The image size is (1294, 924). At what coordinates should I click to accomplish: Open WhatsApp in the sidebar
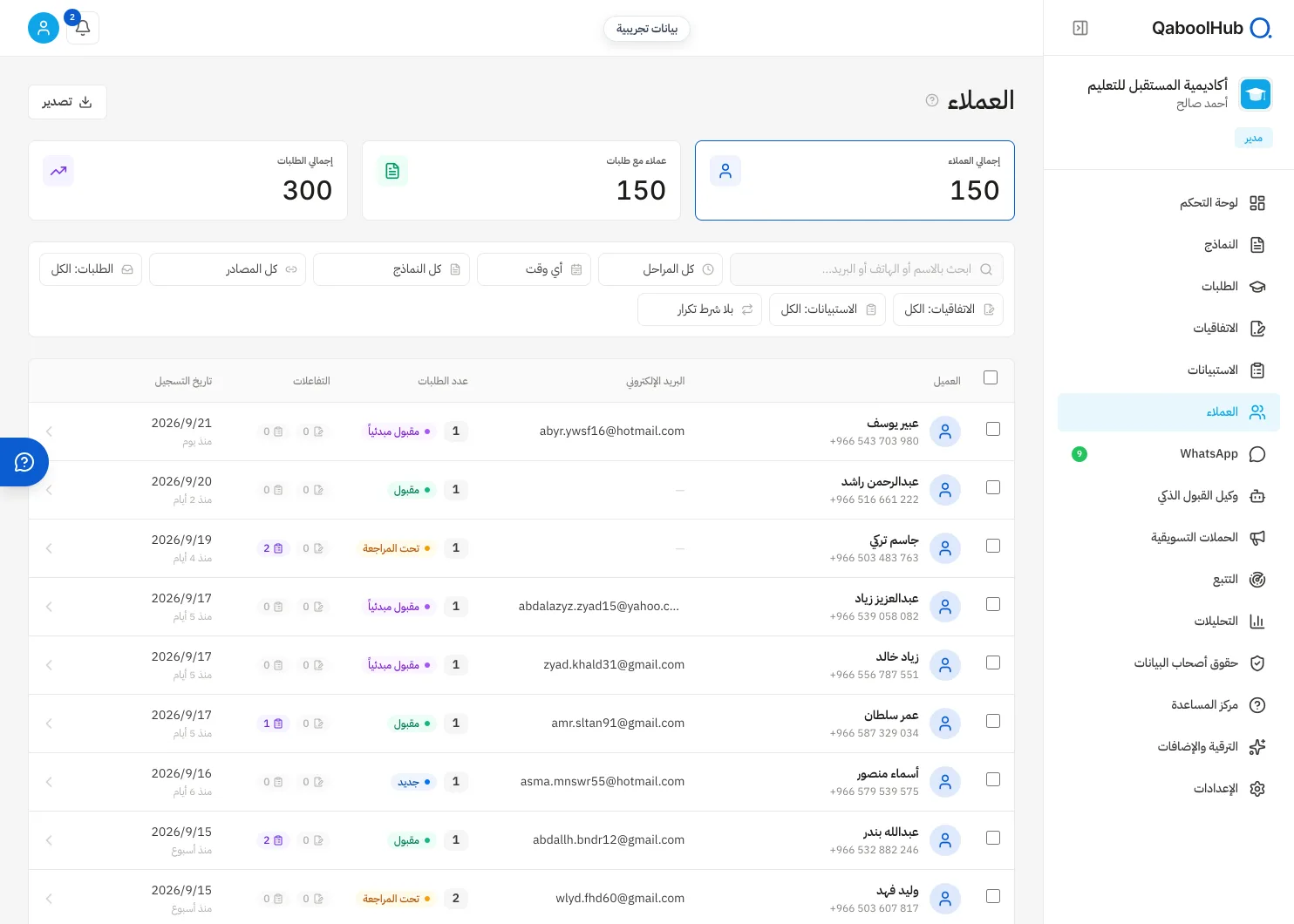click(x=1168, y=454)
